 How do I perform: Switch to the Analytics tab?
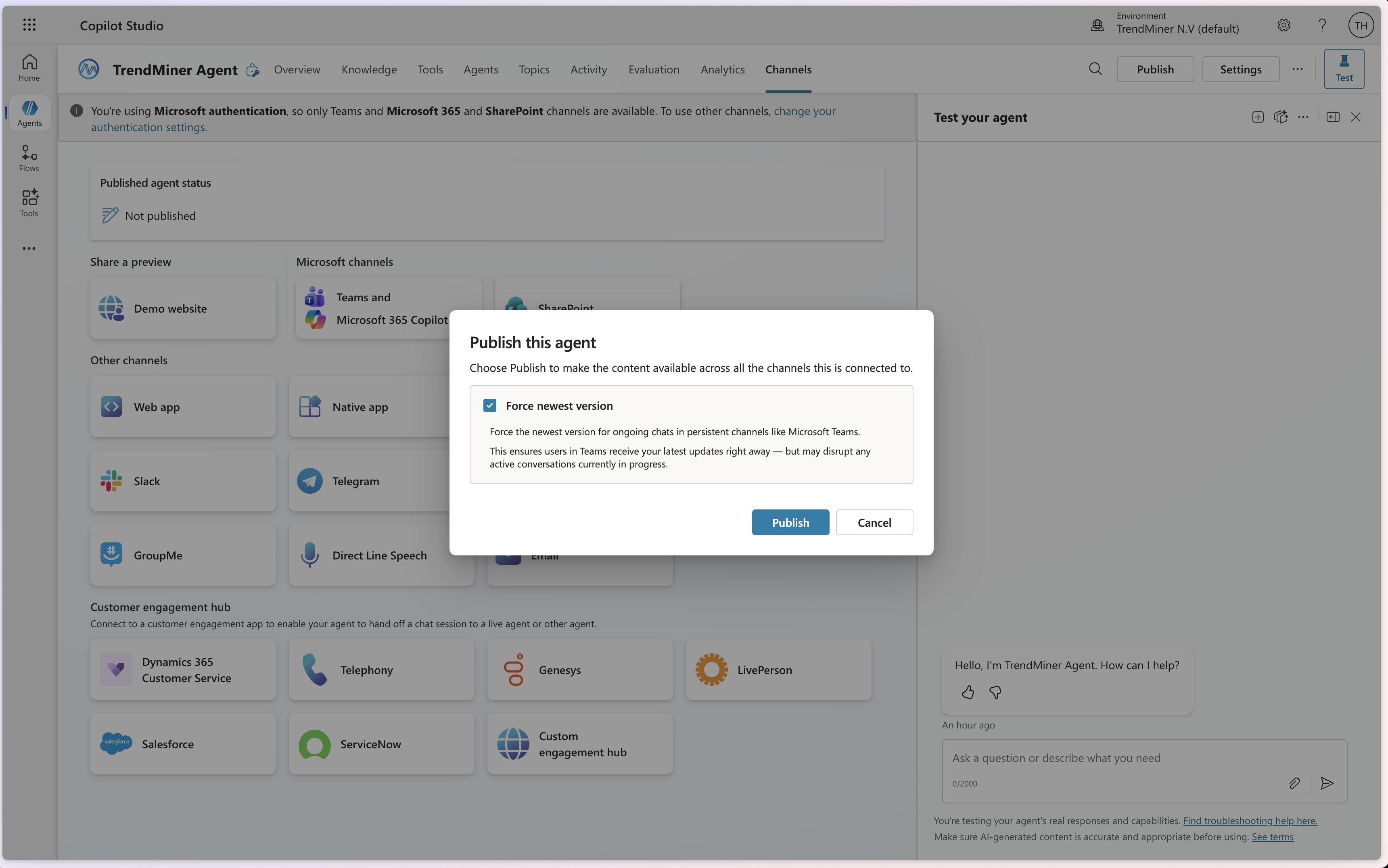click(722, 69)
